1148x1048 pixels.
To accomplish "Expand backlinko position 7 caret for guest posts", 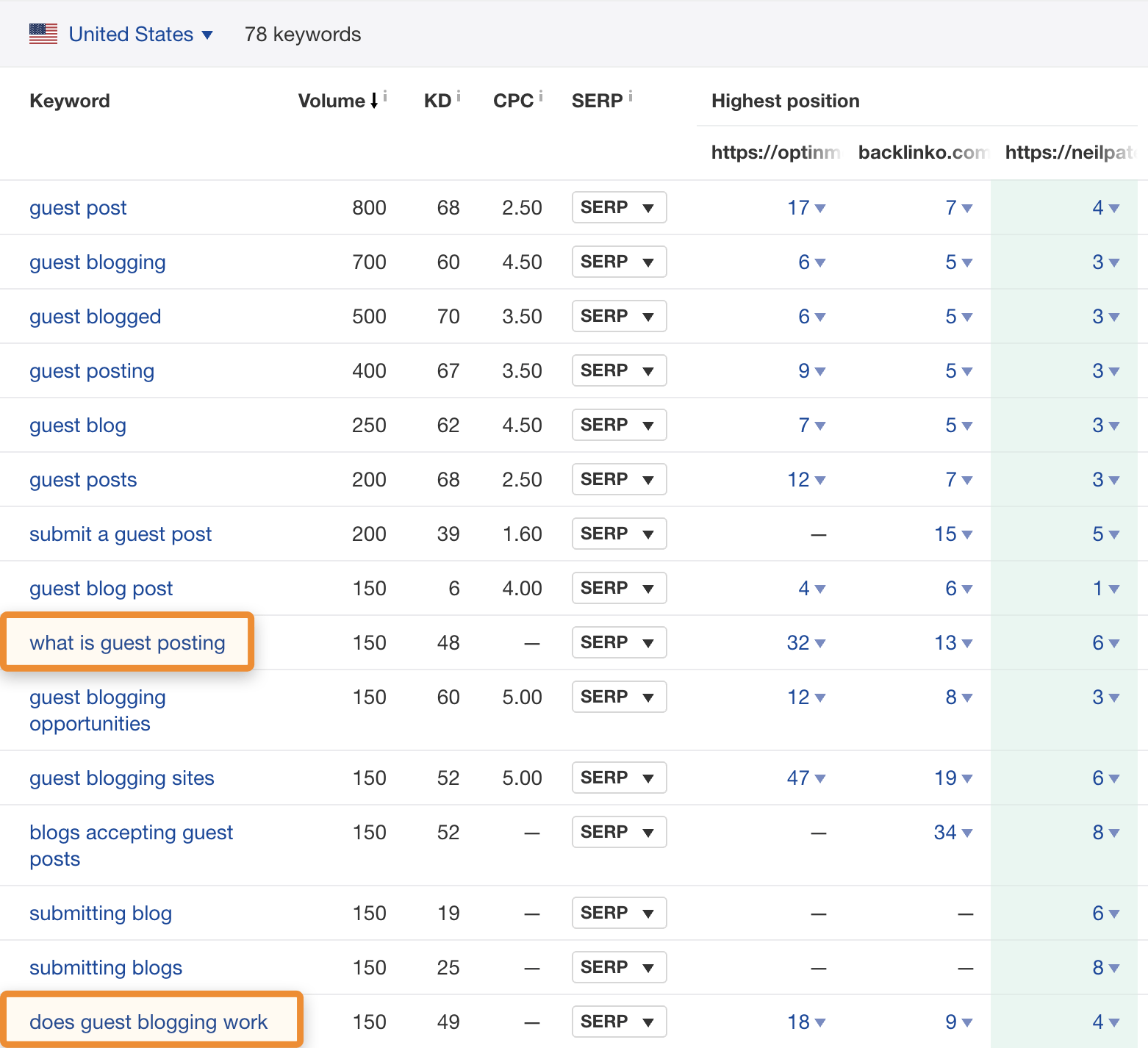I will pyautogui.click(x=967, y=481).
